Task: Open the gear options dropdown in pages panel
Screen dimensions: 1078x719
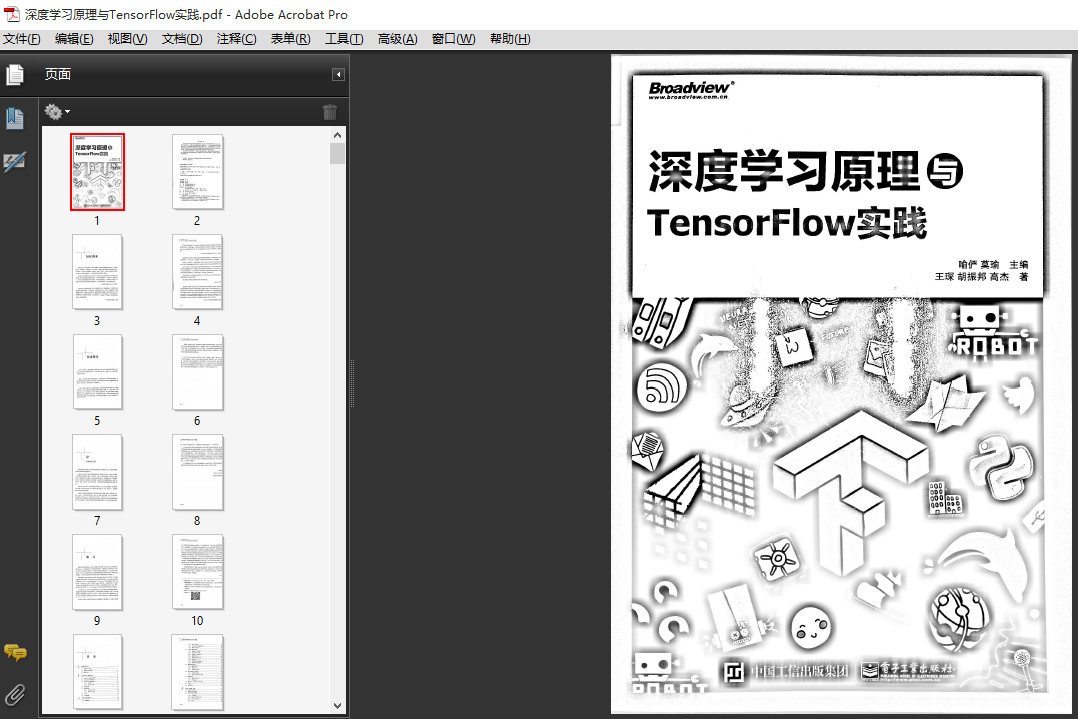Action: [x=57, y=111]
